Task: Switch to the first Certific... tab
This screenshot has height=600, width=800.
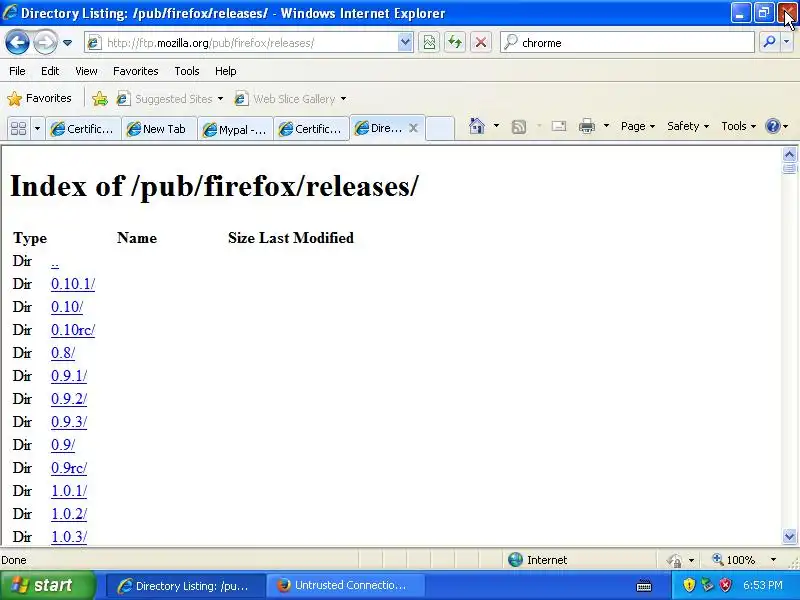Action: tap(83, 129)
